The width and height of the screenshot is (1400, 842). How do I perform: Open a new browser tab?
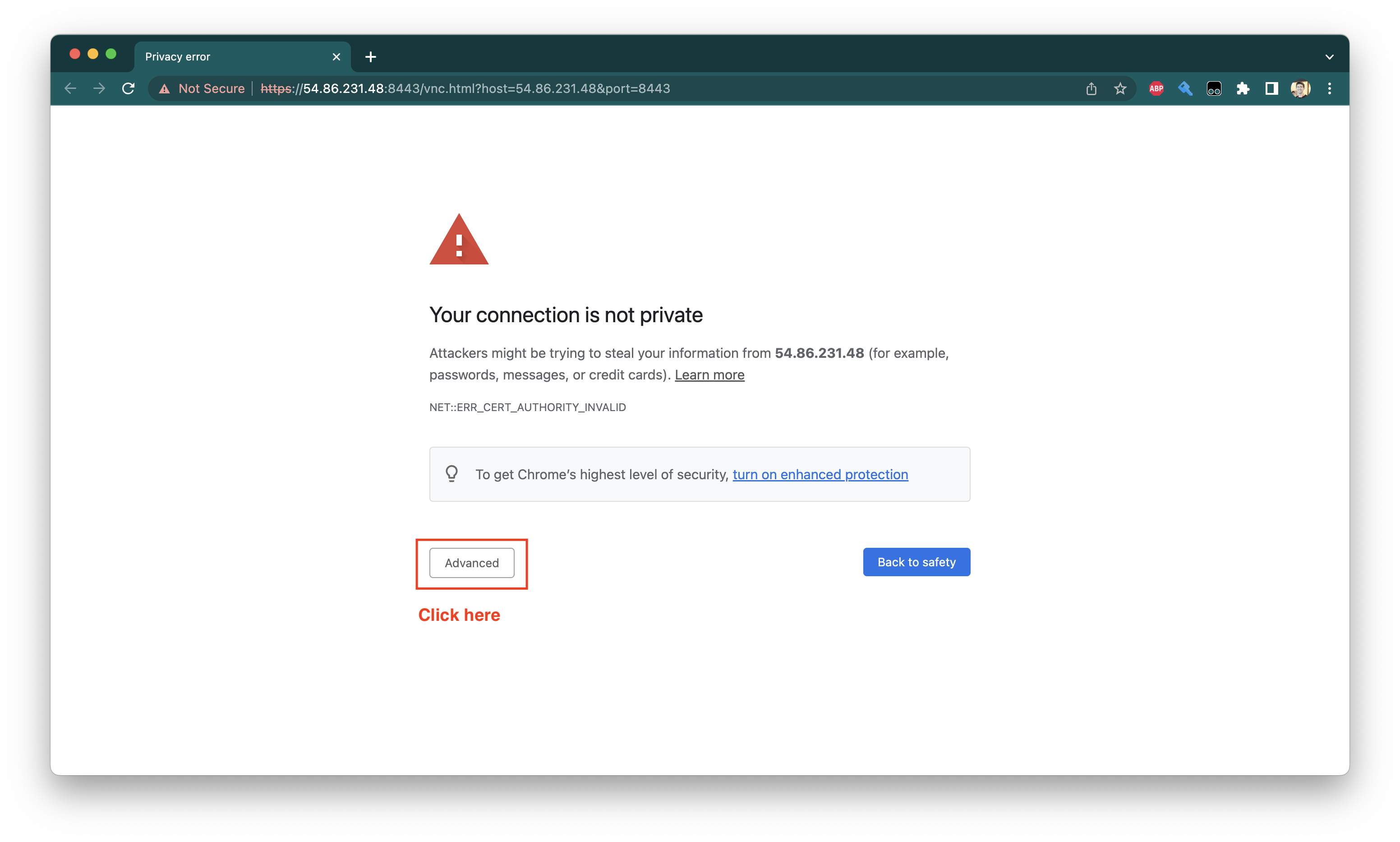[x=370, y=57]
